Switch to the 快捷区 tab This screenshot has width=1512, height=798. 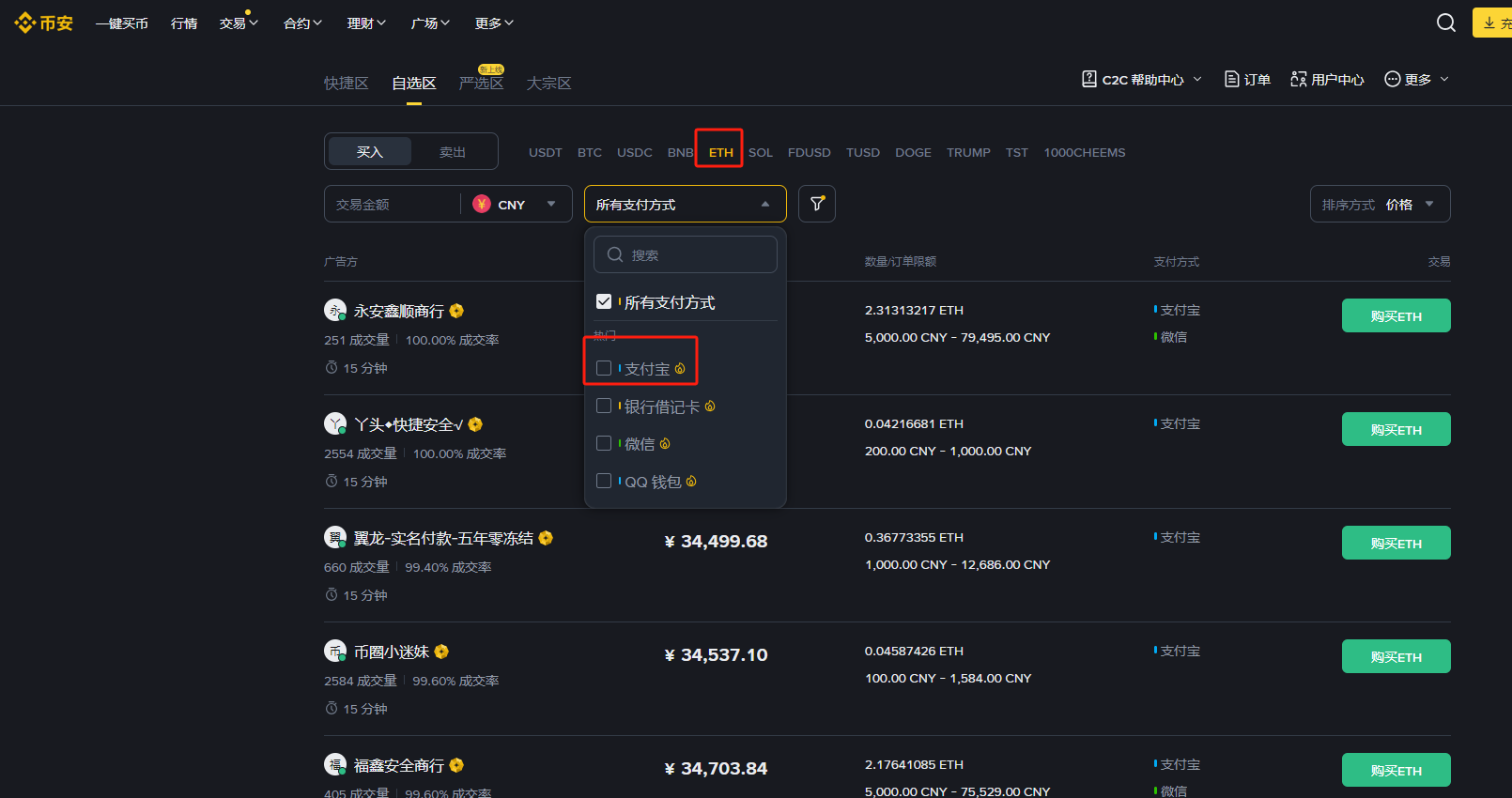347,83
